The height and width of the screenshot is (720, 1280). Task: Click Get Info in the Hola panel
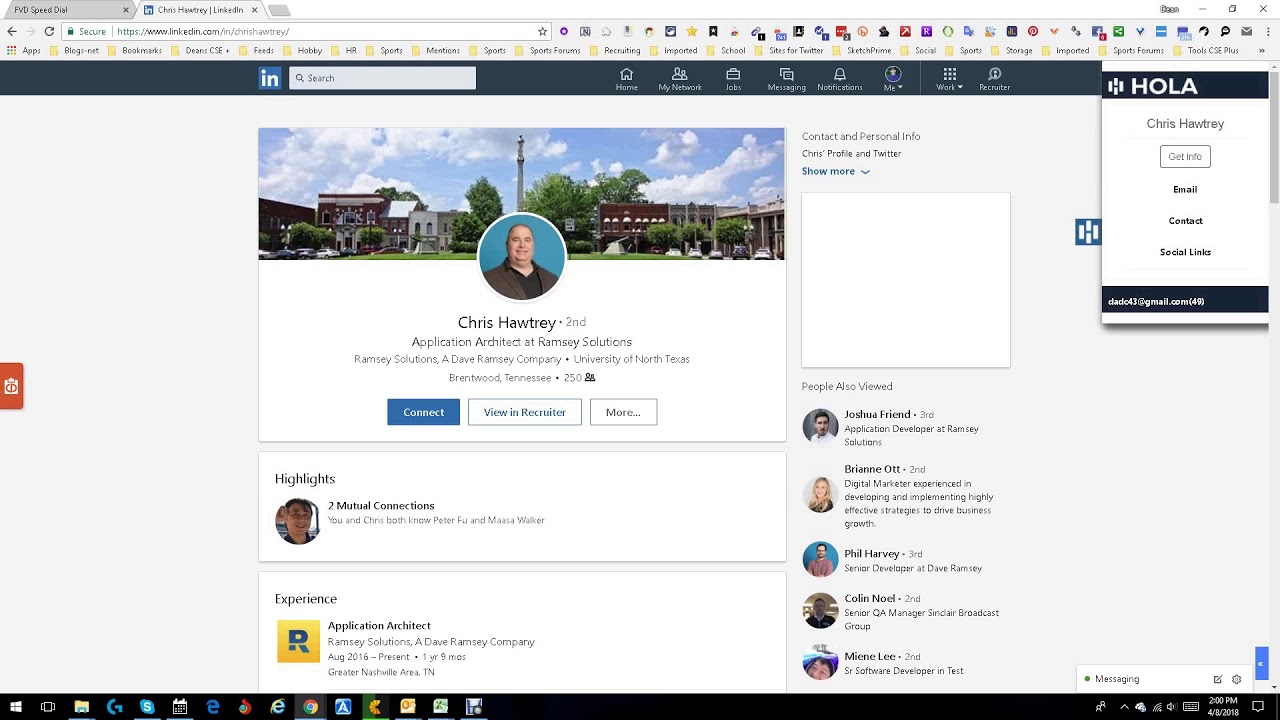click(x=1185, y=156)
